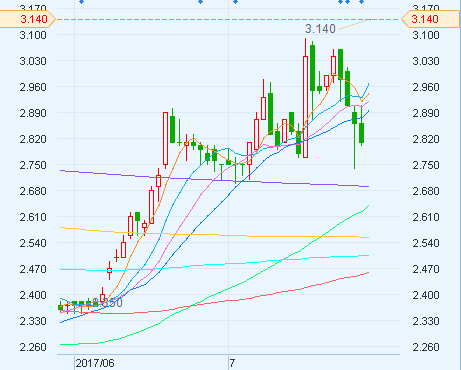The width and height of the screenshot is (461, 370).
Task: Click the last green candle on the chart
Action: coord(362,133)
